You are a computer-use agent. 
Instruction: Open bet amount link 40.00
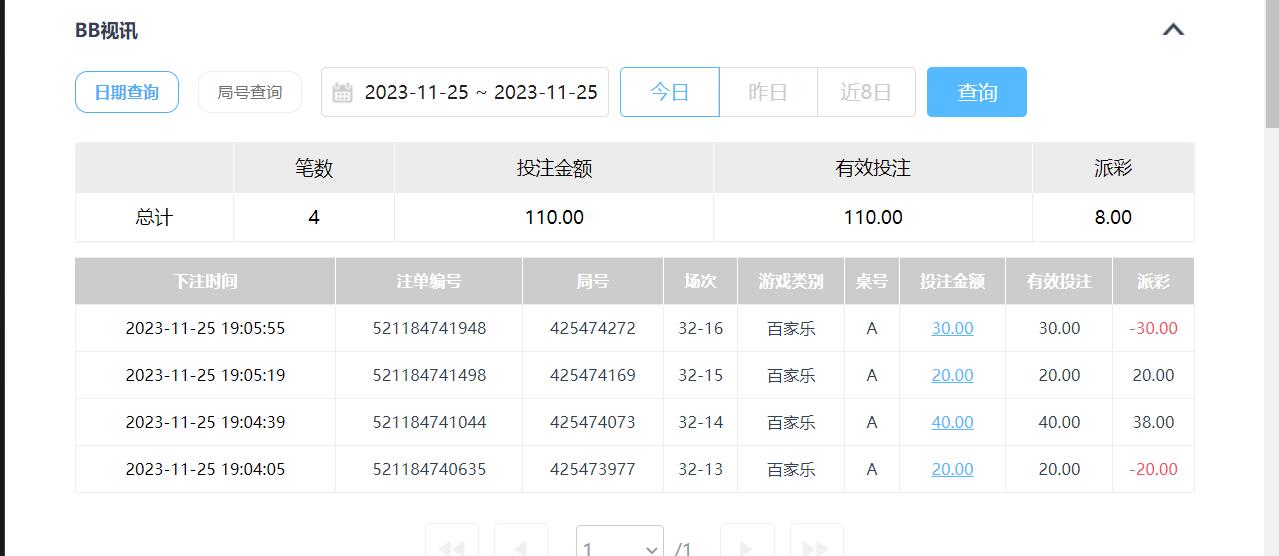(952, 422)
